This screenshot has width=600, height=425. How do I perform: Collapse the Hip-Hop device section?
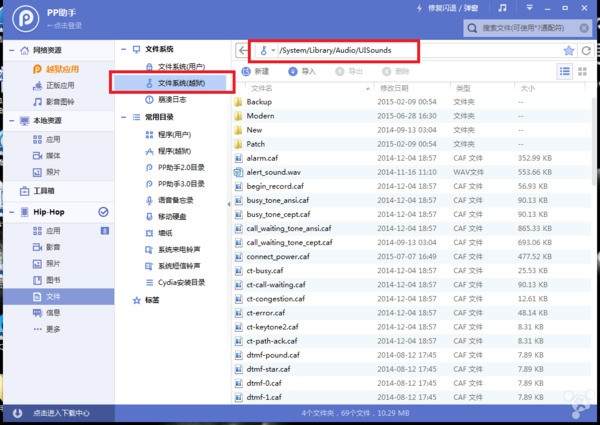click(11, 212)
